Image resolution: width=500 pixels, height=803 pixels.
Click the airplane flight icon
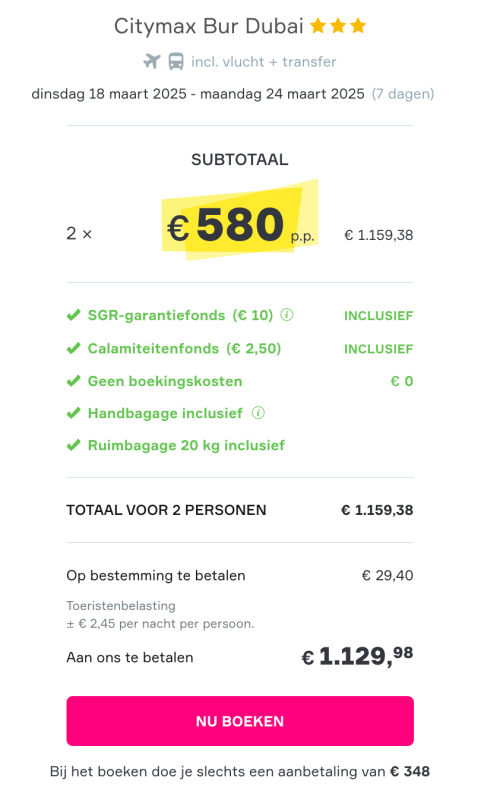tap(152, 61)
